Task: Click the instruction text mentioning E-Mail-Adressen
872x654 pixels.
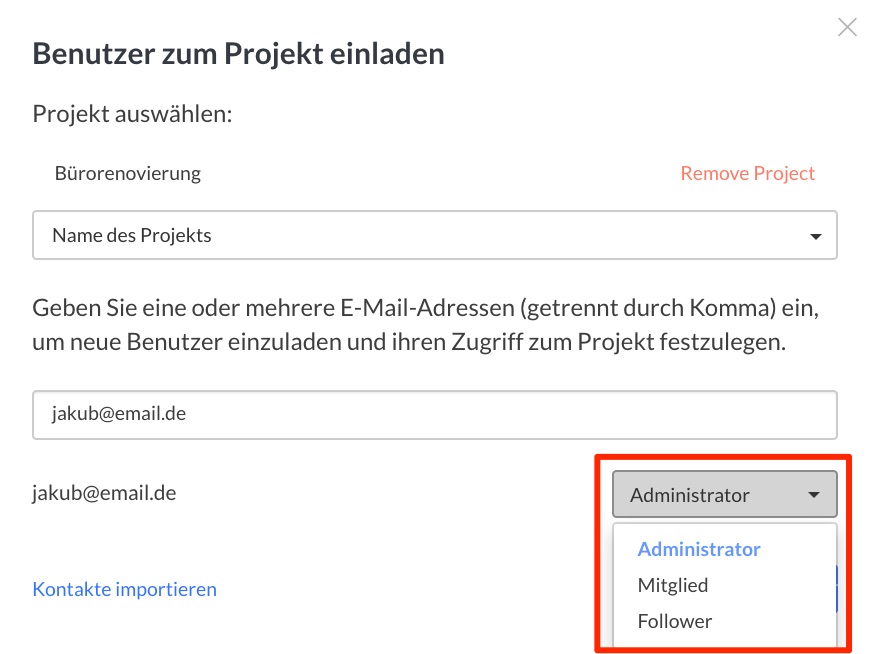Action: pos(425,325)
